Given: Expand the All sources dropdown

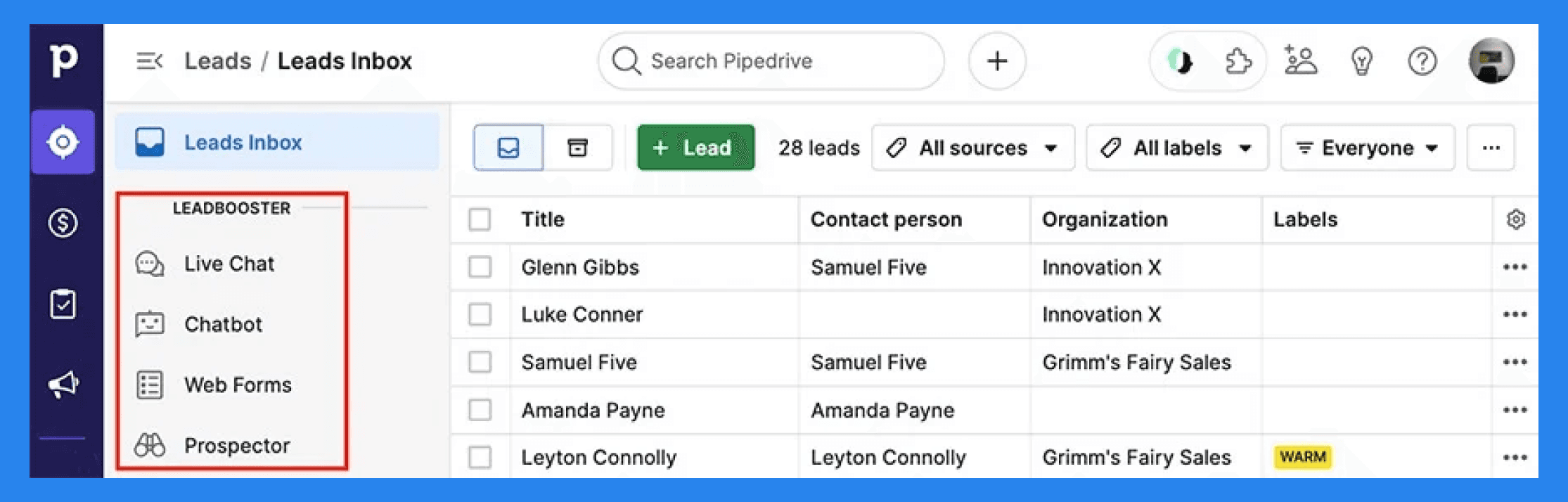Looking at the screenshot, I should click(x=973, y=148).
